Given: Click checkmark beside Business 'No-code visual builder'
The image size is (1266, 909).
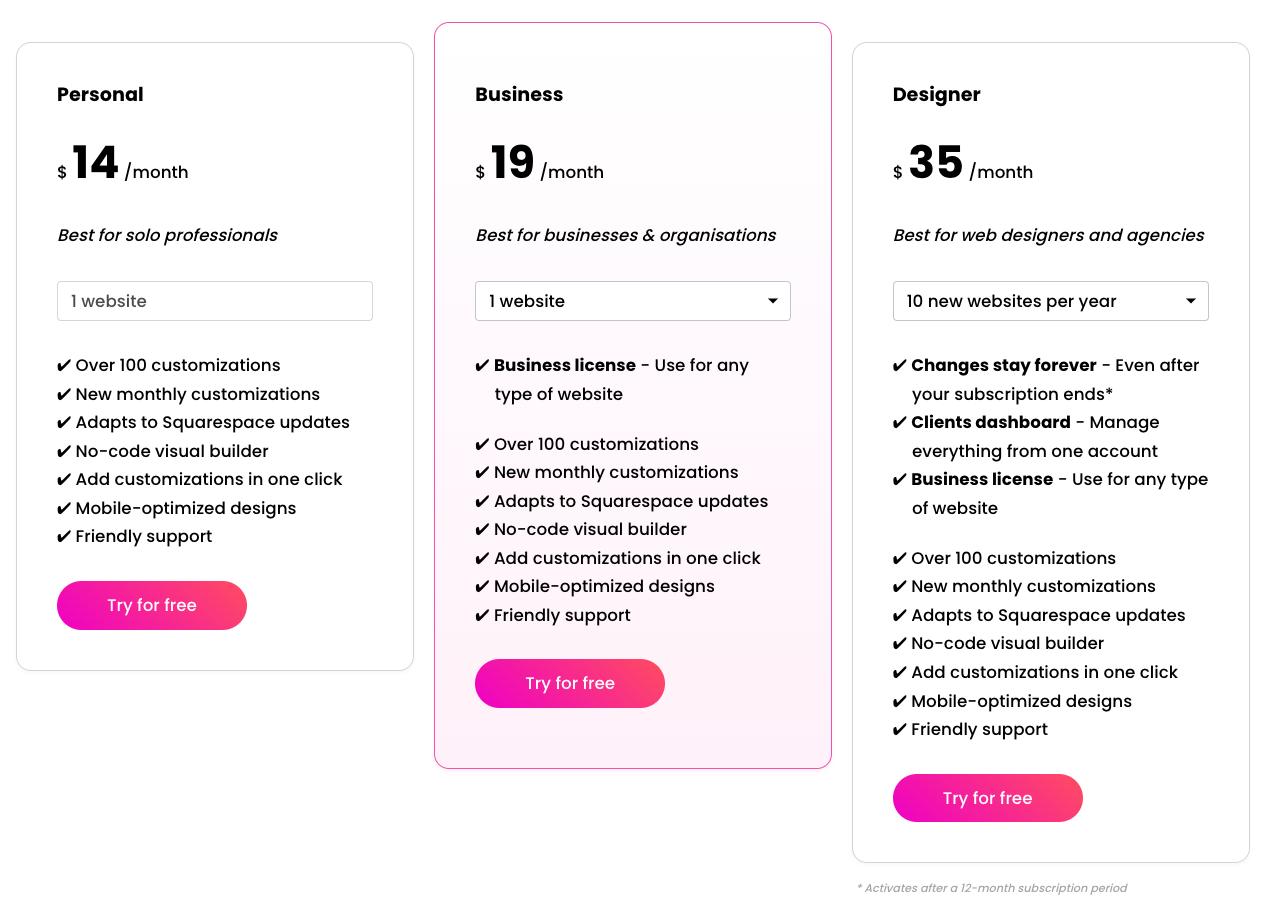Looking at the screenshot, I should click(x=482, y=530).
